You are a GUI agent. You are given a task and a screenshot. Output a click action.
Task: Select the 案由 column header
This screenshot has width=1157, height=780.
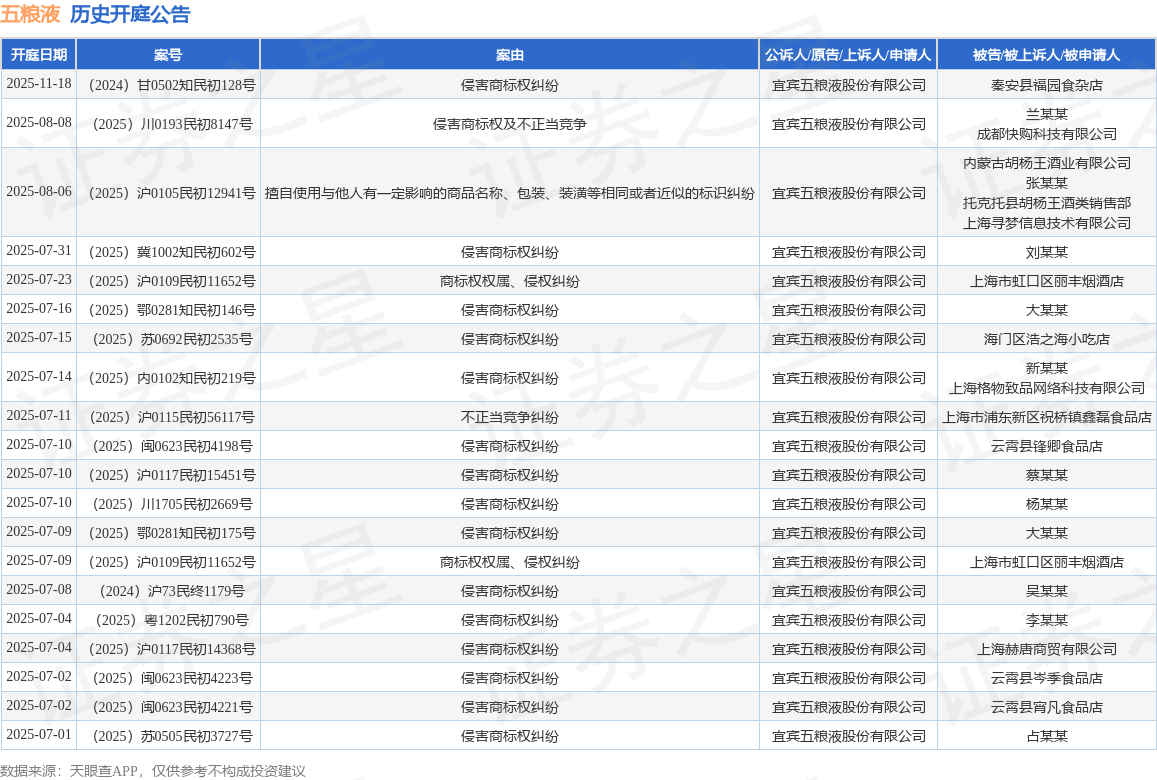tap(510, 55)
